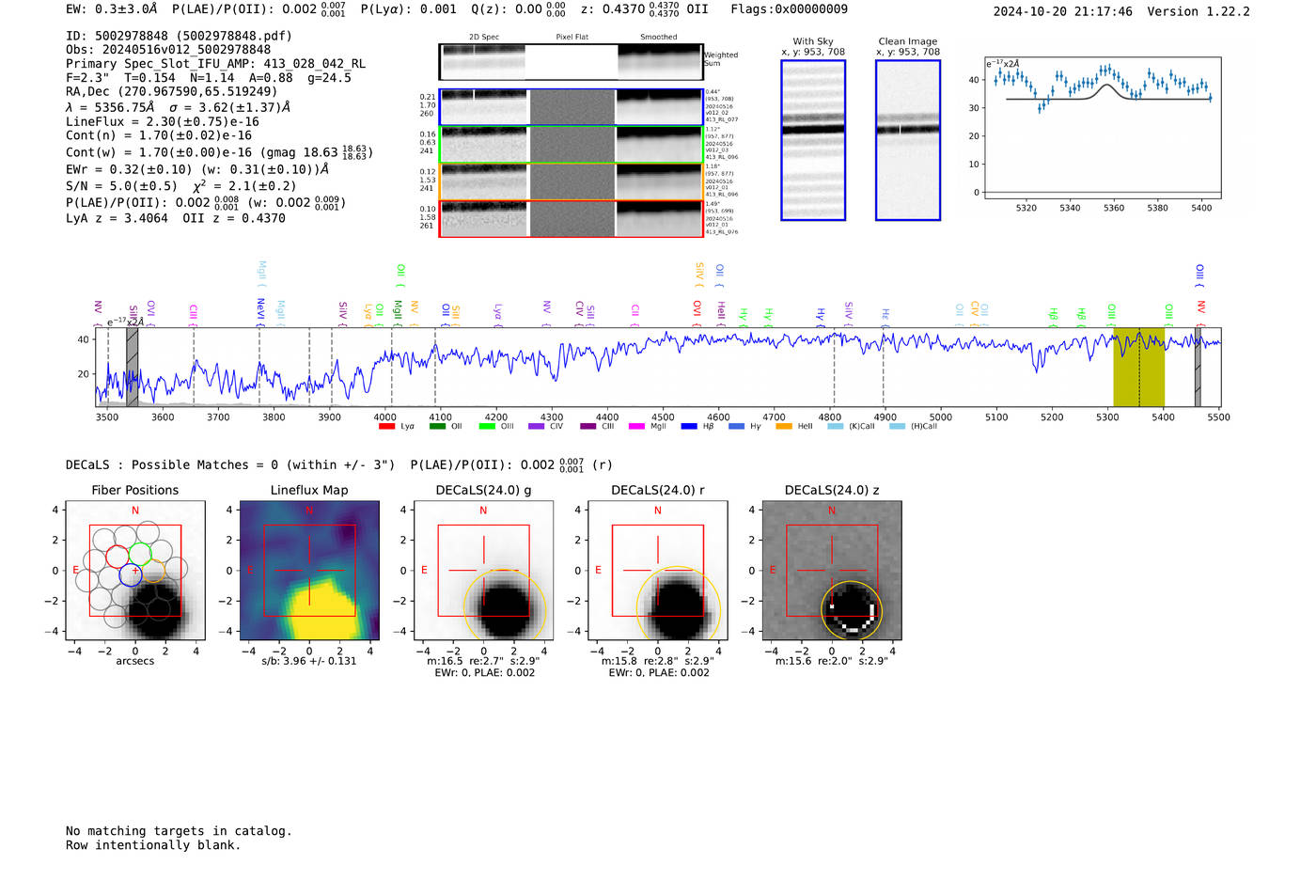Click the blue-bordered 2D spectrum row
The image size is (1316, 896).
(x=571, y=107)
